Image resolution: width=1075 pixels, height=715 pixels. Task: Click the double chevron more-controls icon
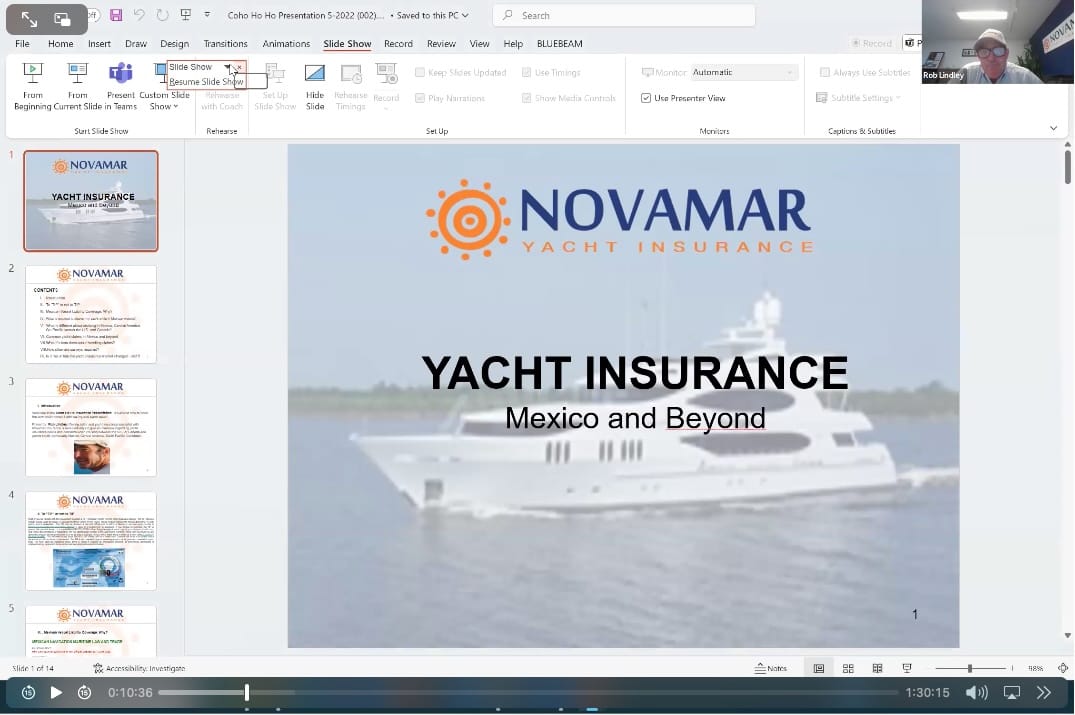pos(1043,692)
